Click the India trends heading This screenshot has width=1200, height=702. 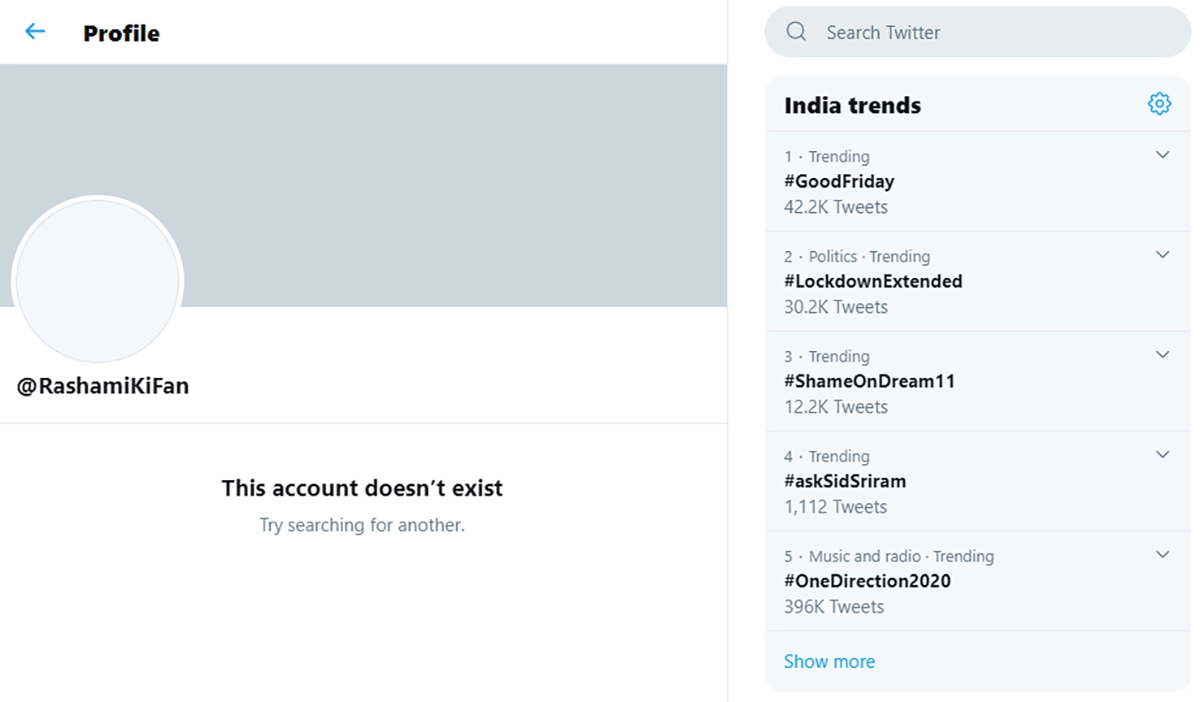coord(852,106)
